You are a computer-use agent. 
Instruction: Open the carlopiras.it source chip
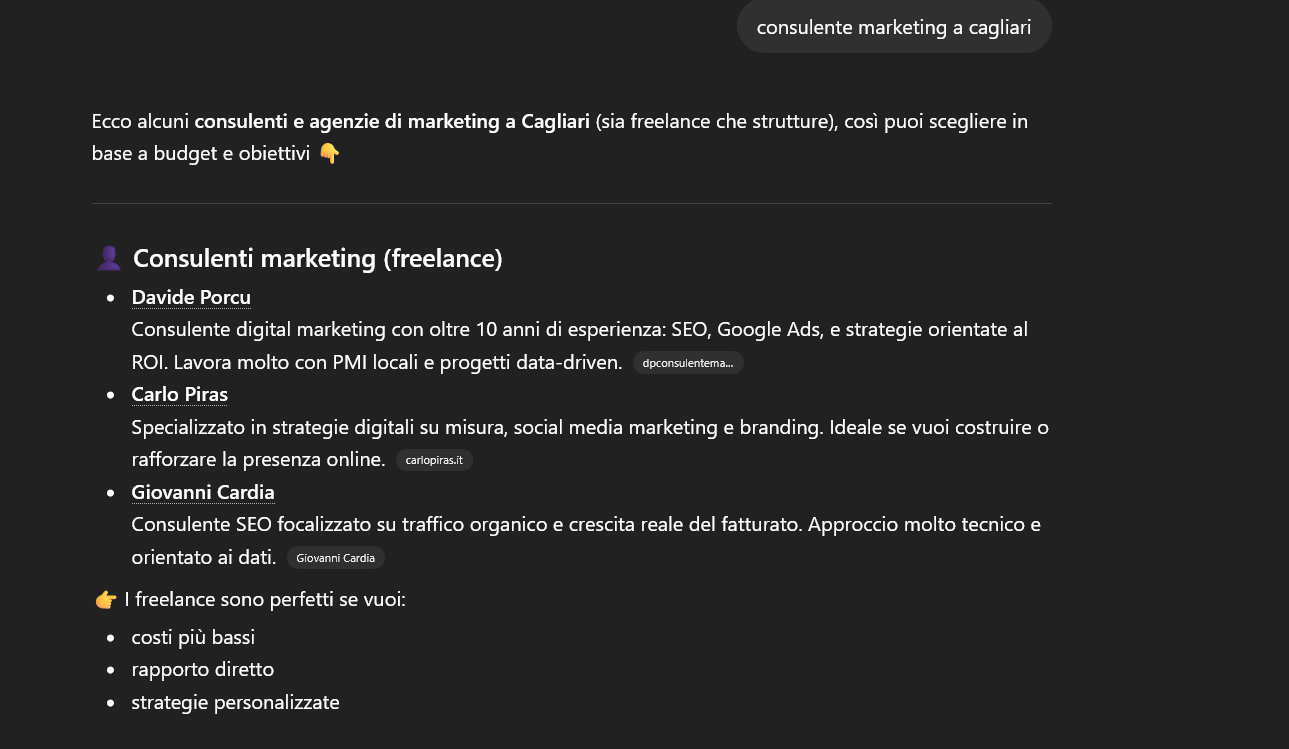point(434,460)
